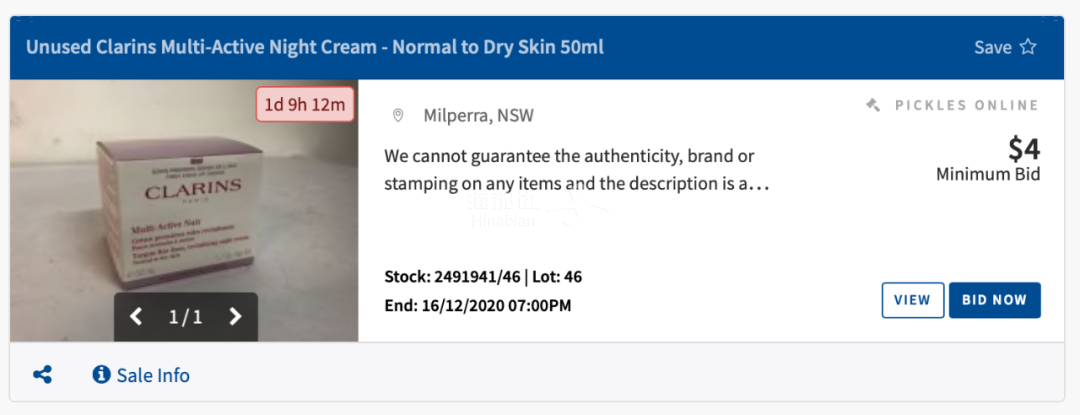1080x415 pixels.
Task: Click the share icon below the listing
Action: pyautogui.click(x=43, y=375)
